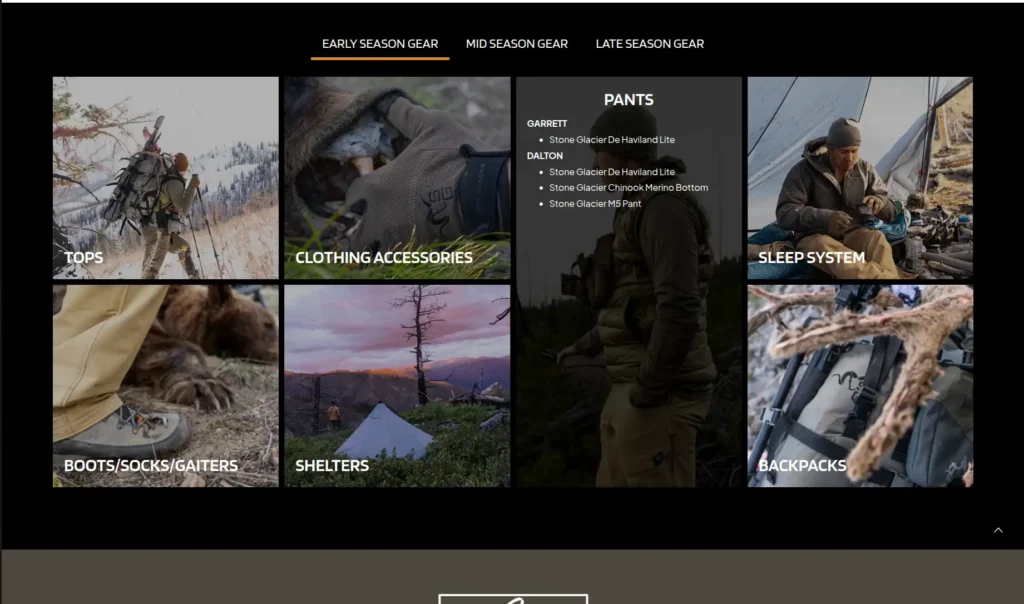Click the PANTS heading in expanded tile
Screen dimensions: 1024x604
coord(628,100)
